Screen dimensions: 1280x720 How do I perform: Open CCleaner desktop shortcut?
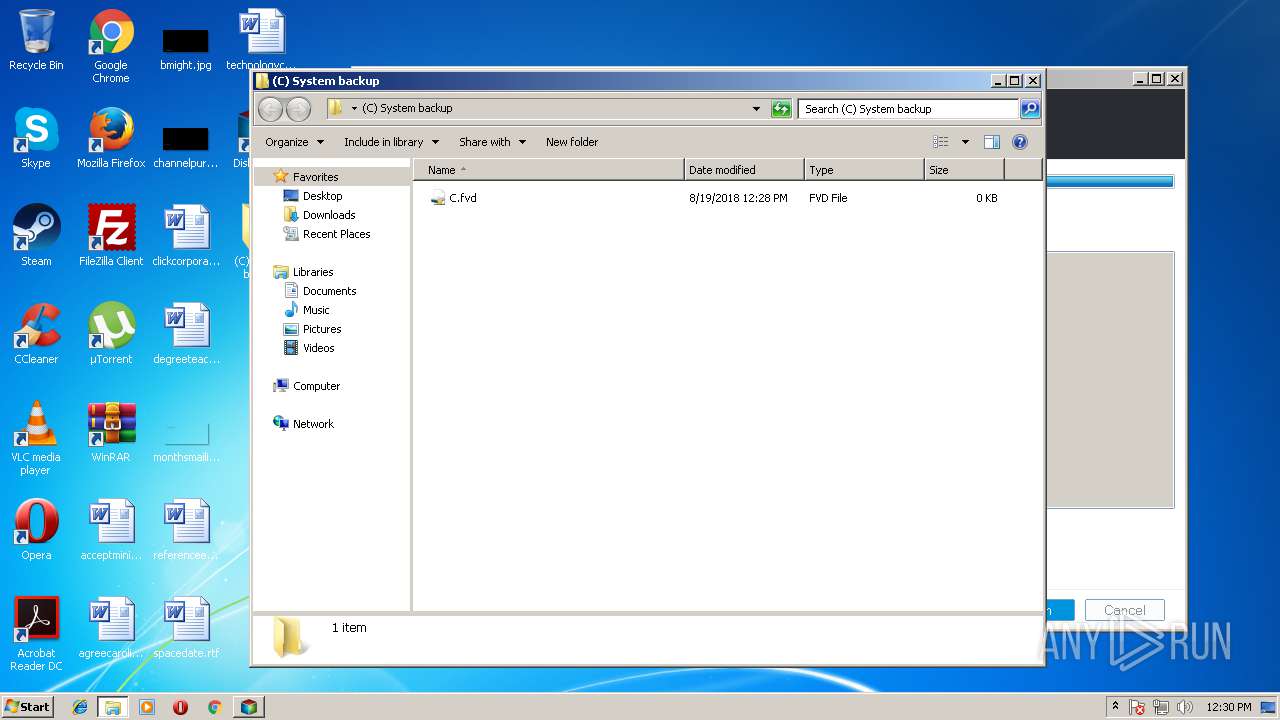36,334
